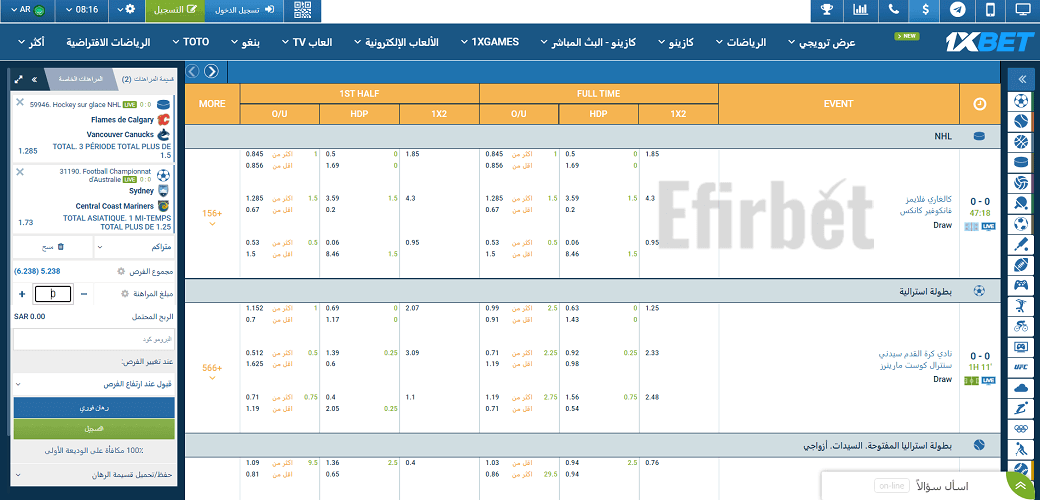Select the cricket bat icon in the sidebar
Viewport: 1040px width, 500px height.
point(1021,244)
